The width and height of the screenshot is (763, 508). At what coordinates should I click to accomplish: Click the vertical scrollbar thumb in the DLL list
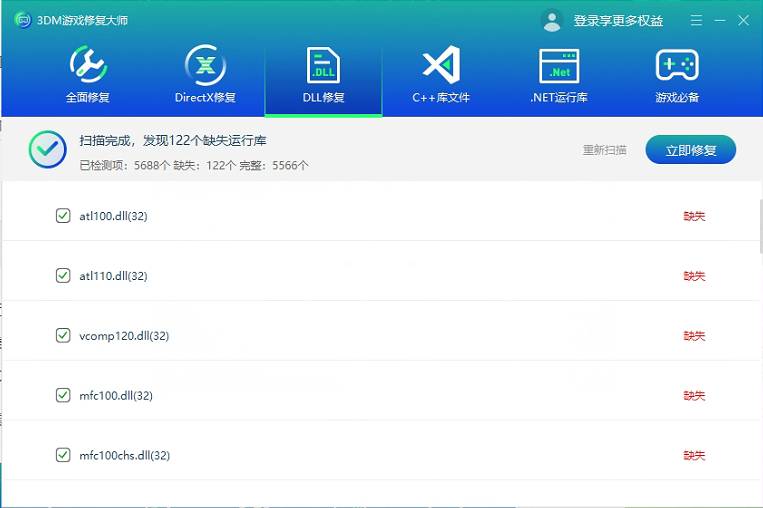tap(761, 225)
